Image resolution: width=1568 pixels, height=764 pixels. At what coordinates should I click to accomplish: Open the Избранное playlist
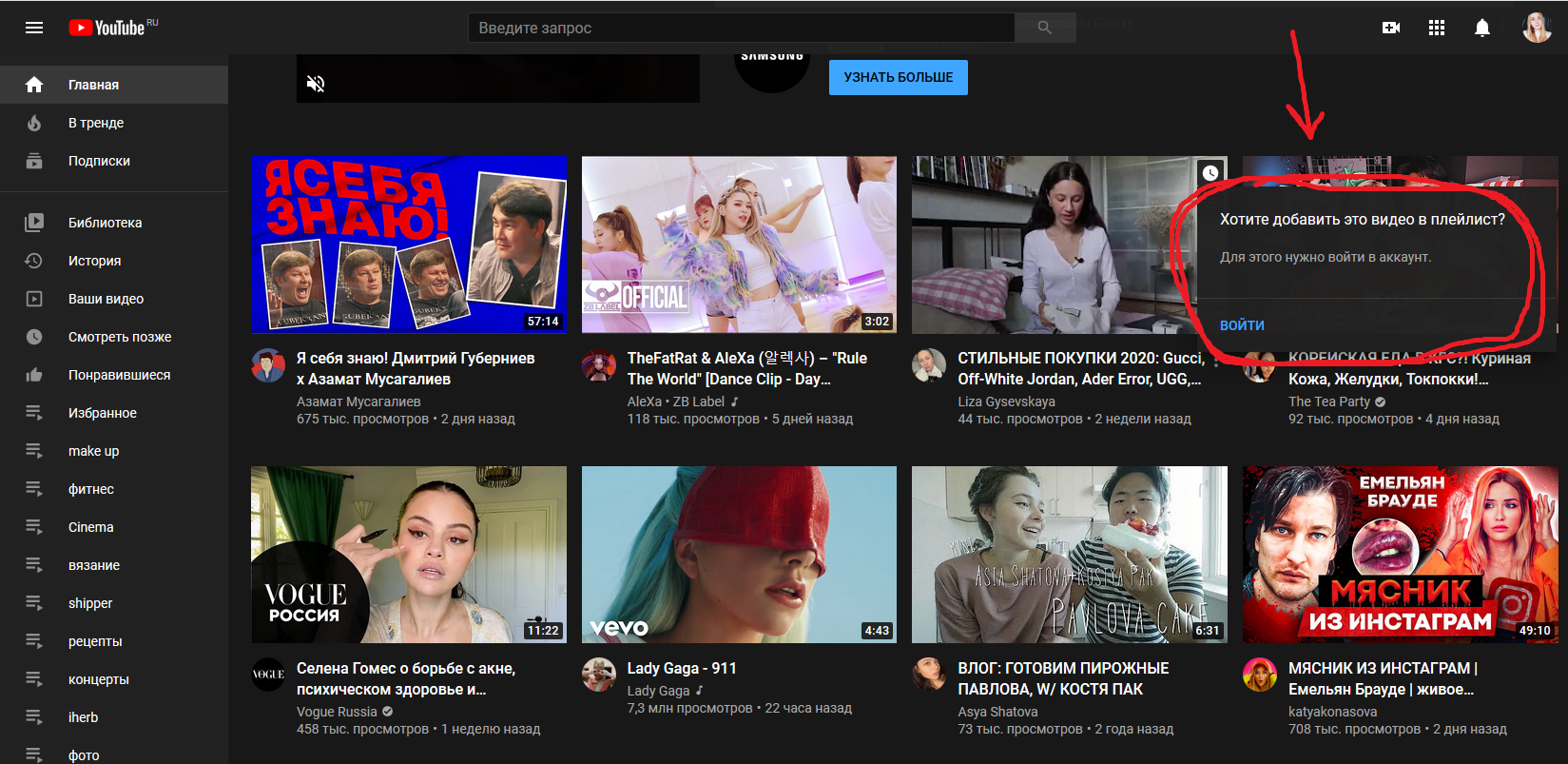point(114,413)
